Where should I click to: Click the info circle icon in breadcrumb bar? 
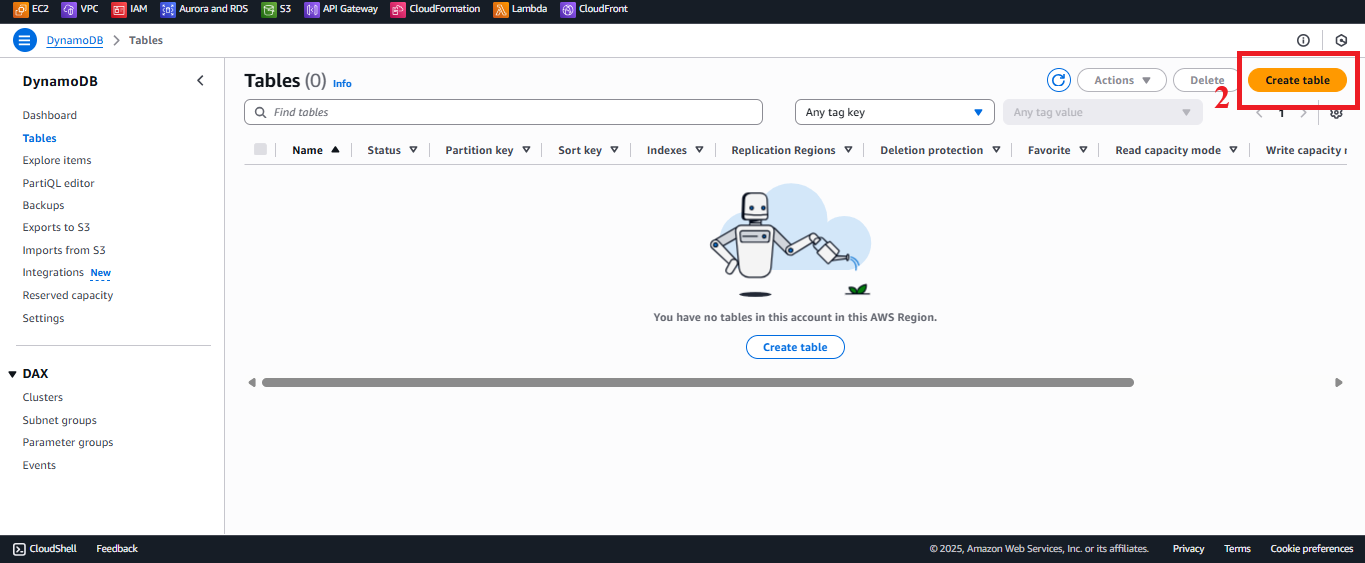(1303, 41)
